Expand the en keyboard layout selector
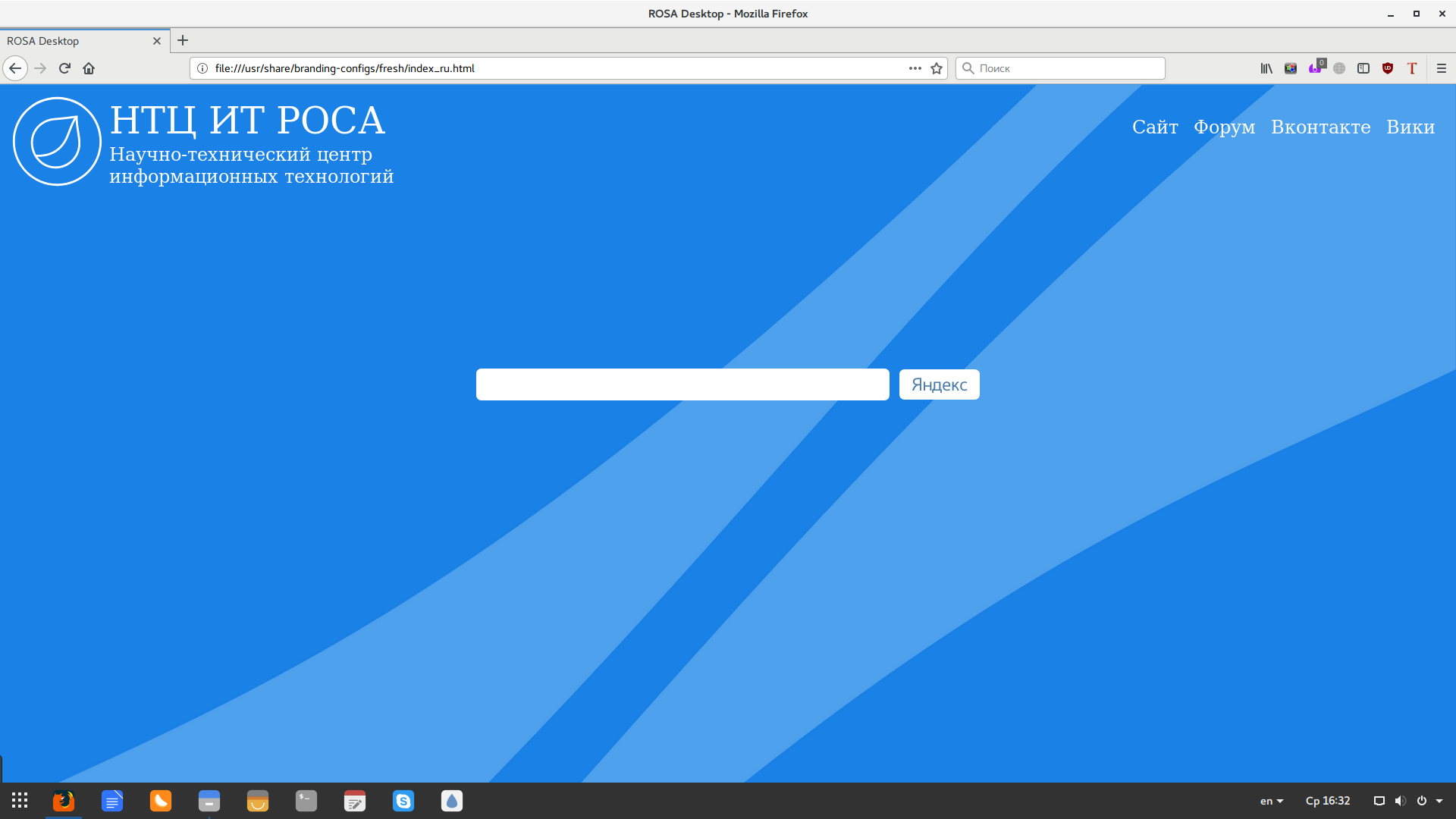The height and width of the screenshot is (819, 1456). [1272, 801]
